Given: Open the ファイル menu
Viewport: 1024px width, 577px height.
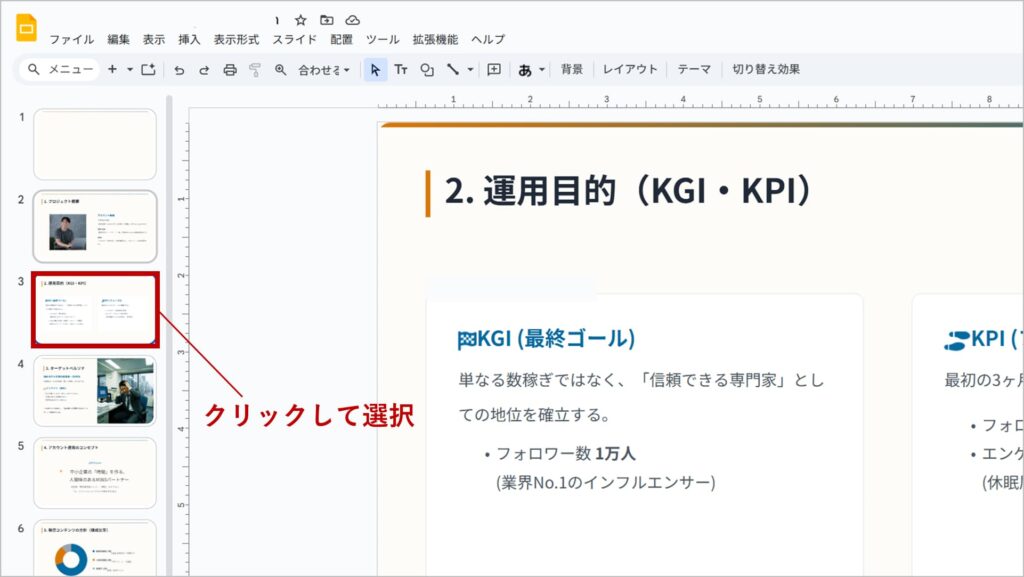Looking at the screenshot, I should pyautogui.click(x=71, y=40).
